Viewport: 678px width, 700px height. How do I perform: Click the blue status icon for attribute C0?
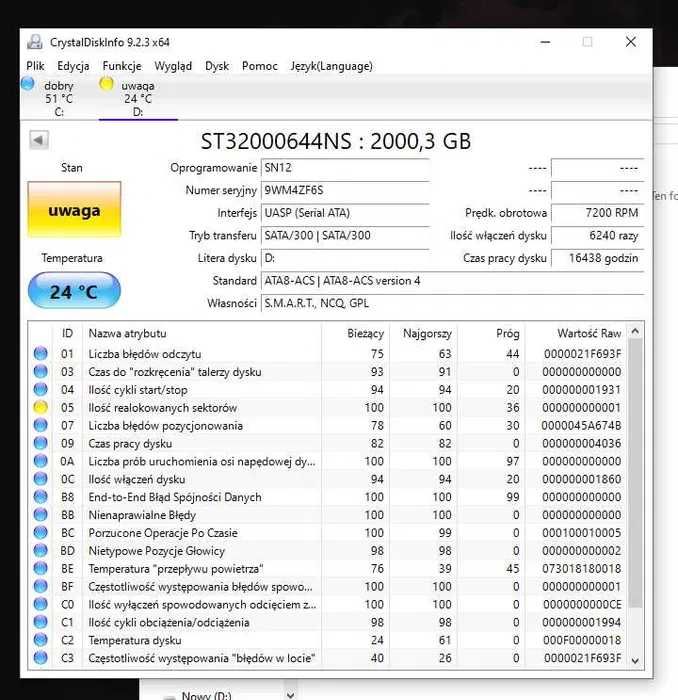pyautogui.click(x=41, y=604)
